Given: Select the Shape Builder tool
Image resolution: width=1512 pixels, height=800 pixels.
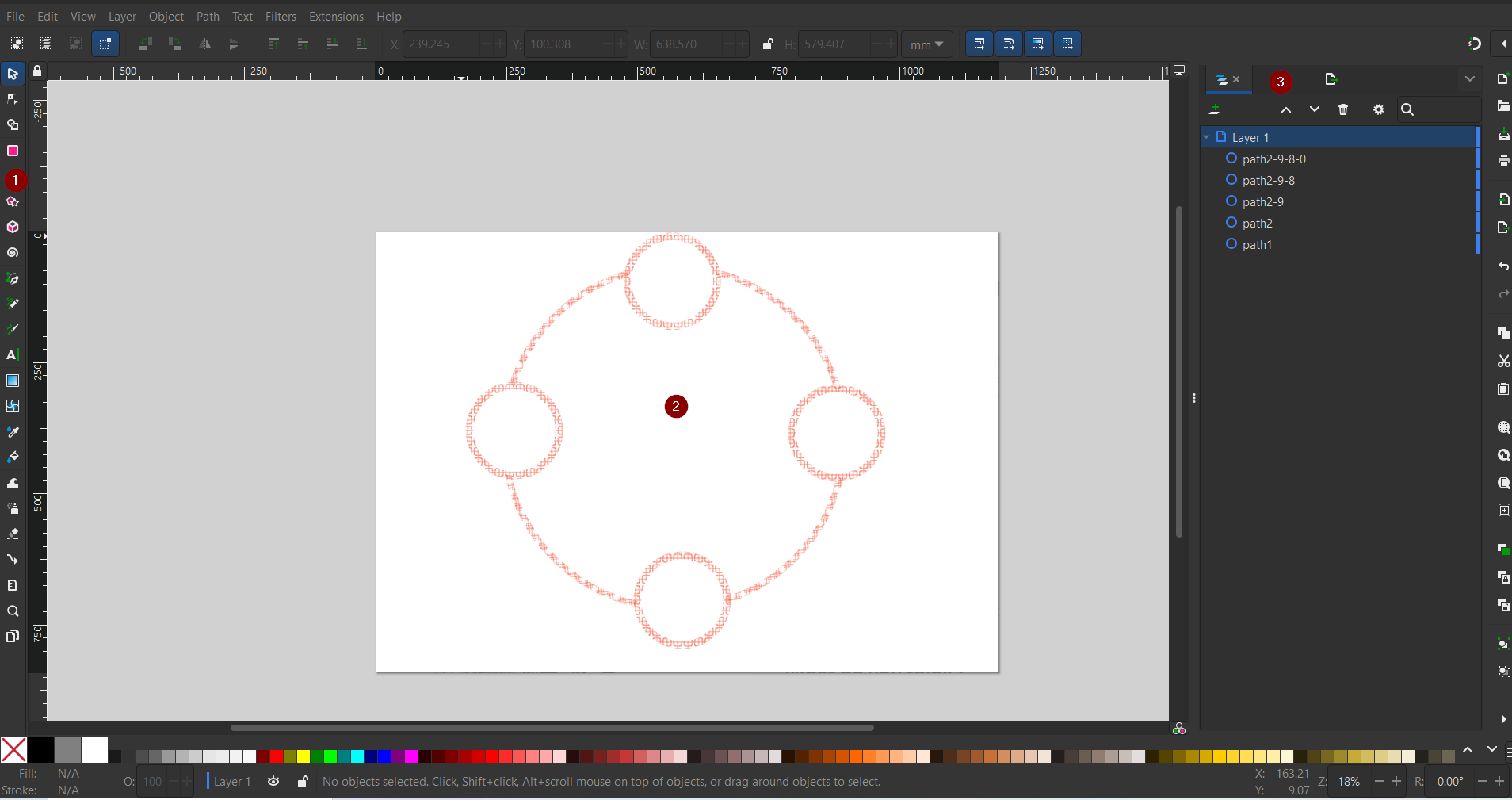Looking at the screenshot, I should click(x=13, y=124).
